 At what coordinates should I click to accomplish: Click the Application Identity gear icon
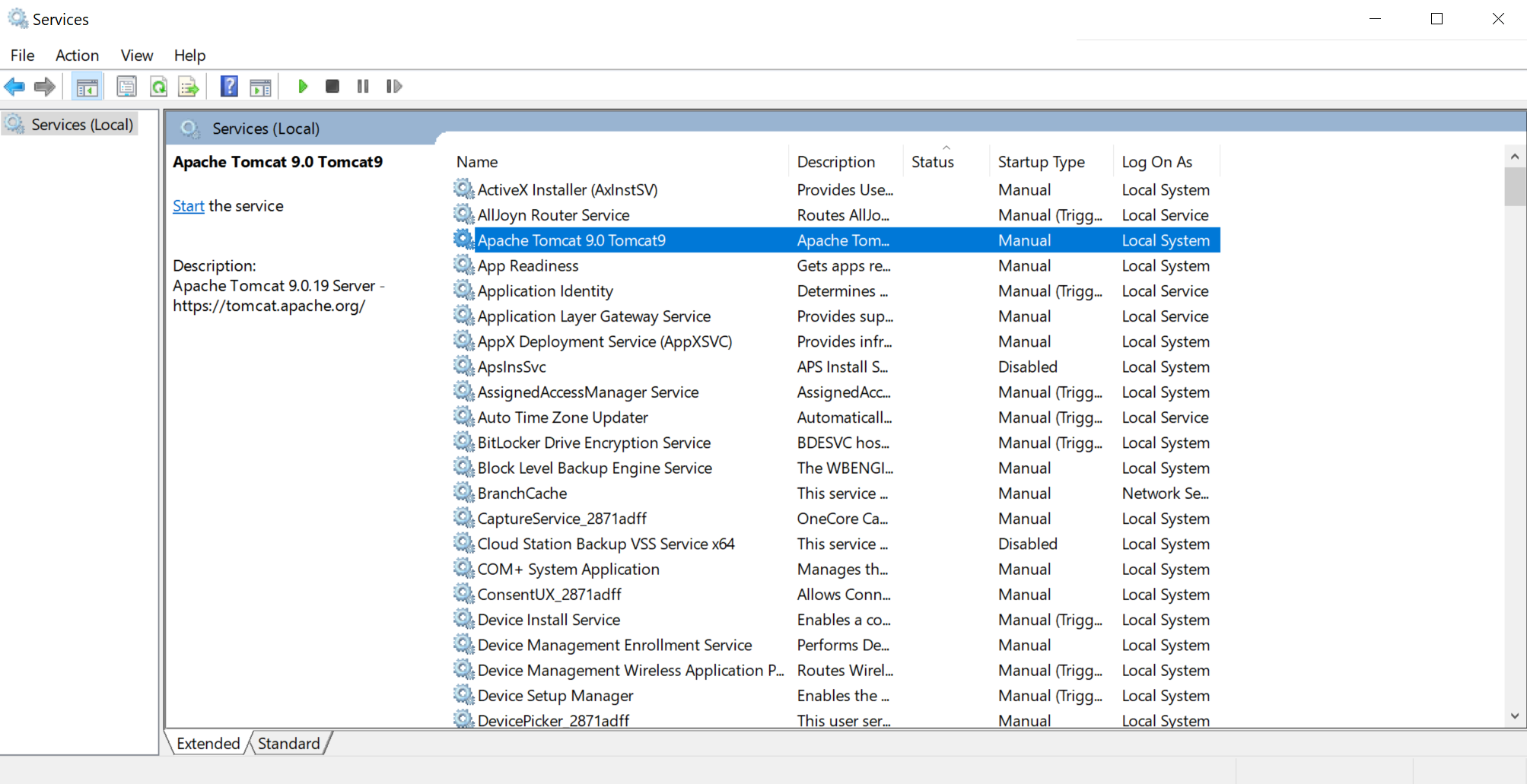point(463,290)
